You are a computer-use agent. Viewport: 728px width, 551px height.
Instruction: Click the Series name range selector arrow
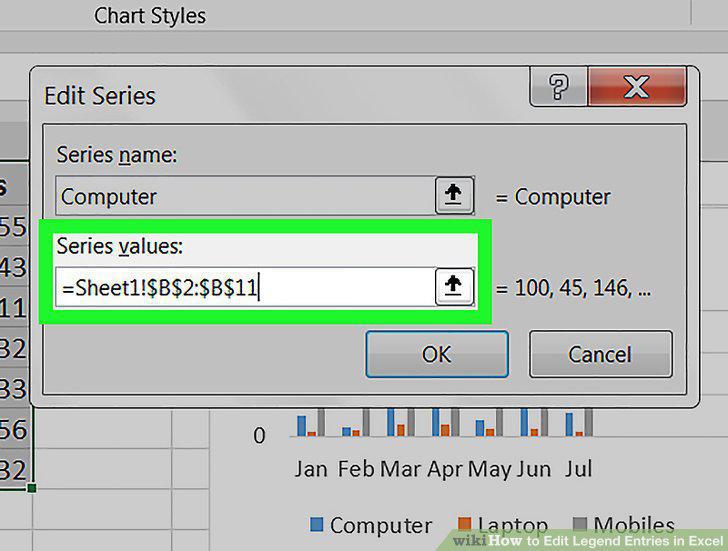point(454,194)
